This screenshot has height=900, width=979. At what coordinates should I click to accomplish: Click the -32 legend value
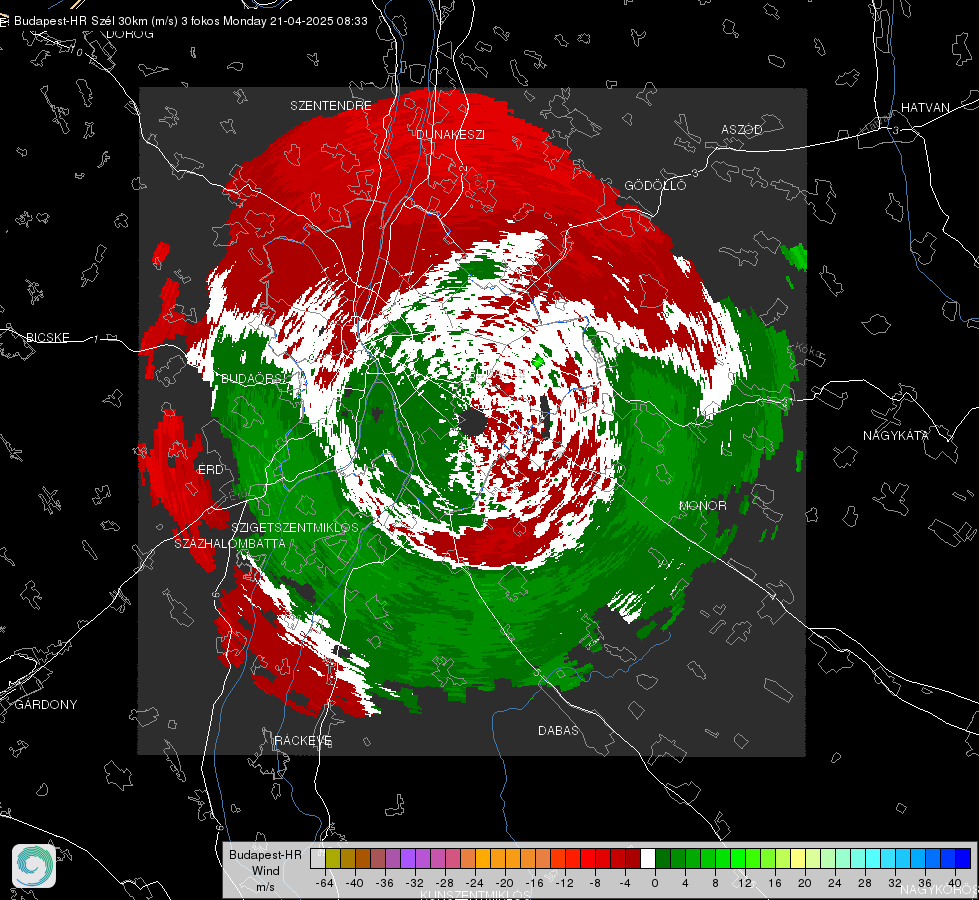pyautogui.click(x=415, y=884)
